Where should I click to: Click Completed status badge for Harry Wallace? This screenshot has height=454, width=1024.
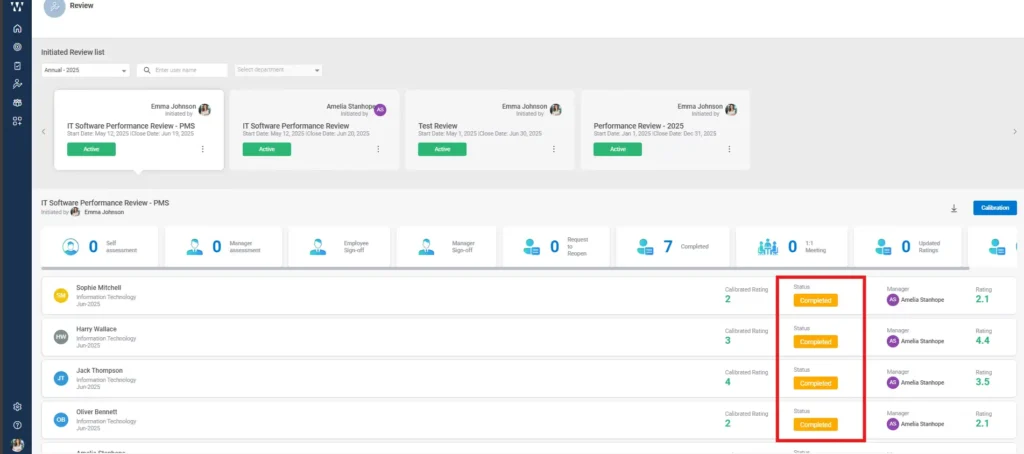[x=816, y=342]
